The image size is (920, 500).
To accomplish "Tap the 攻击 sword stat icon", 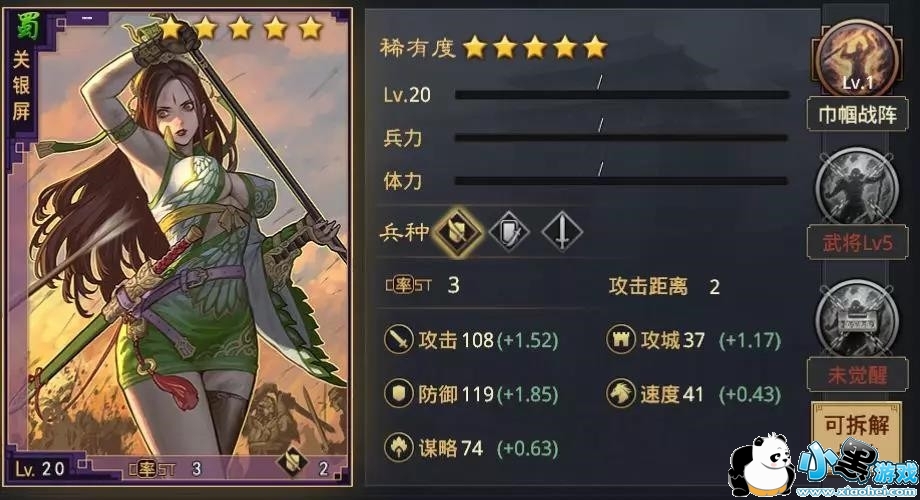I will click(398, 340).
